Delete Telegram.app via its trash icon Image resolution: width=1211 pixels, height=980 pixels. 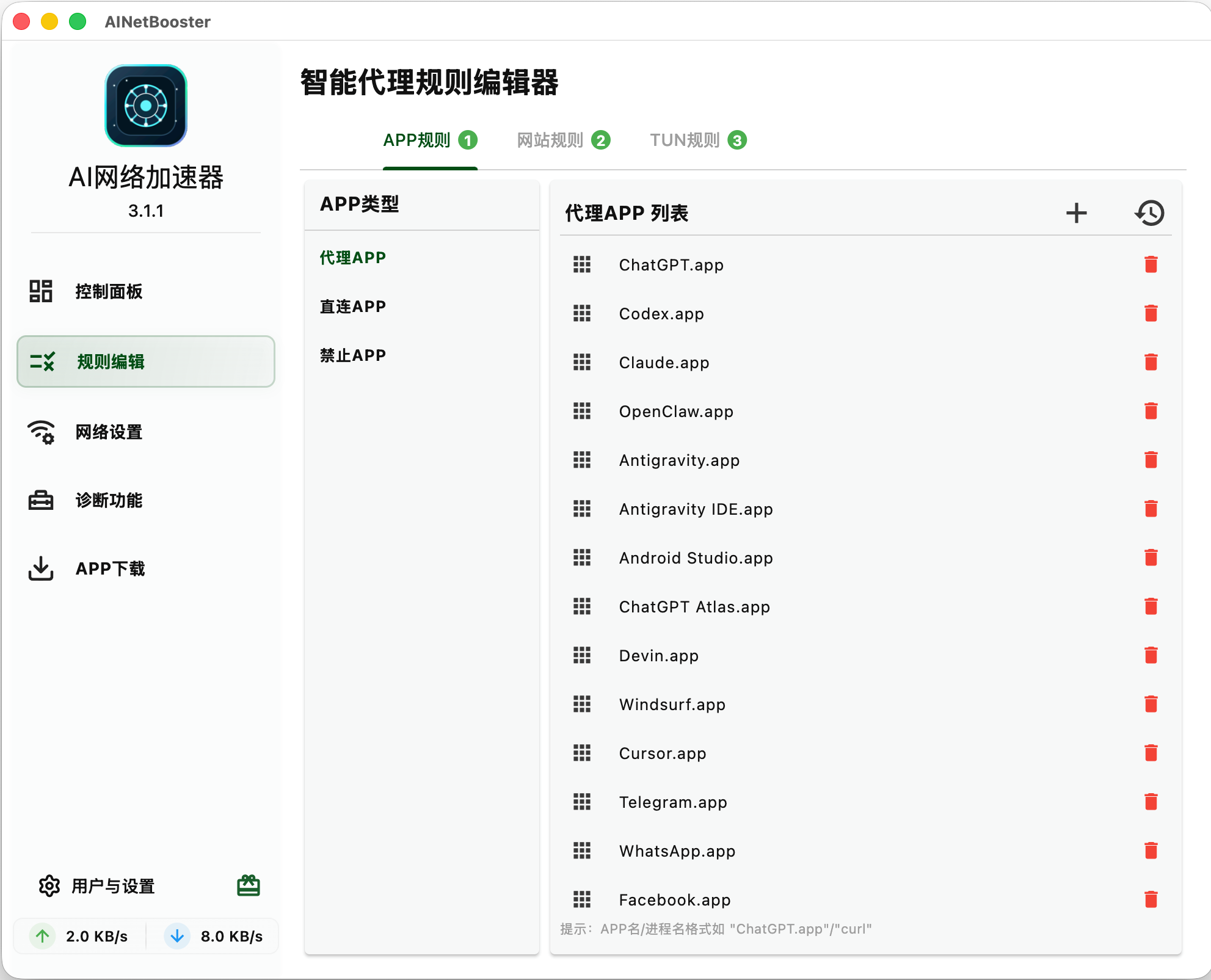point(1151,802)
